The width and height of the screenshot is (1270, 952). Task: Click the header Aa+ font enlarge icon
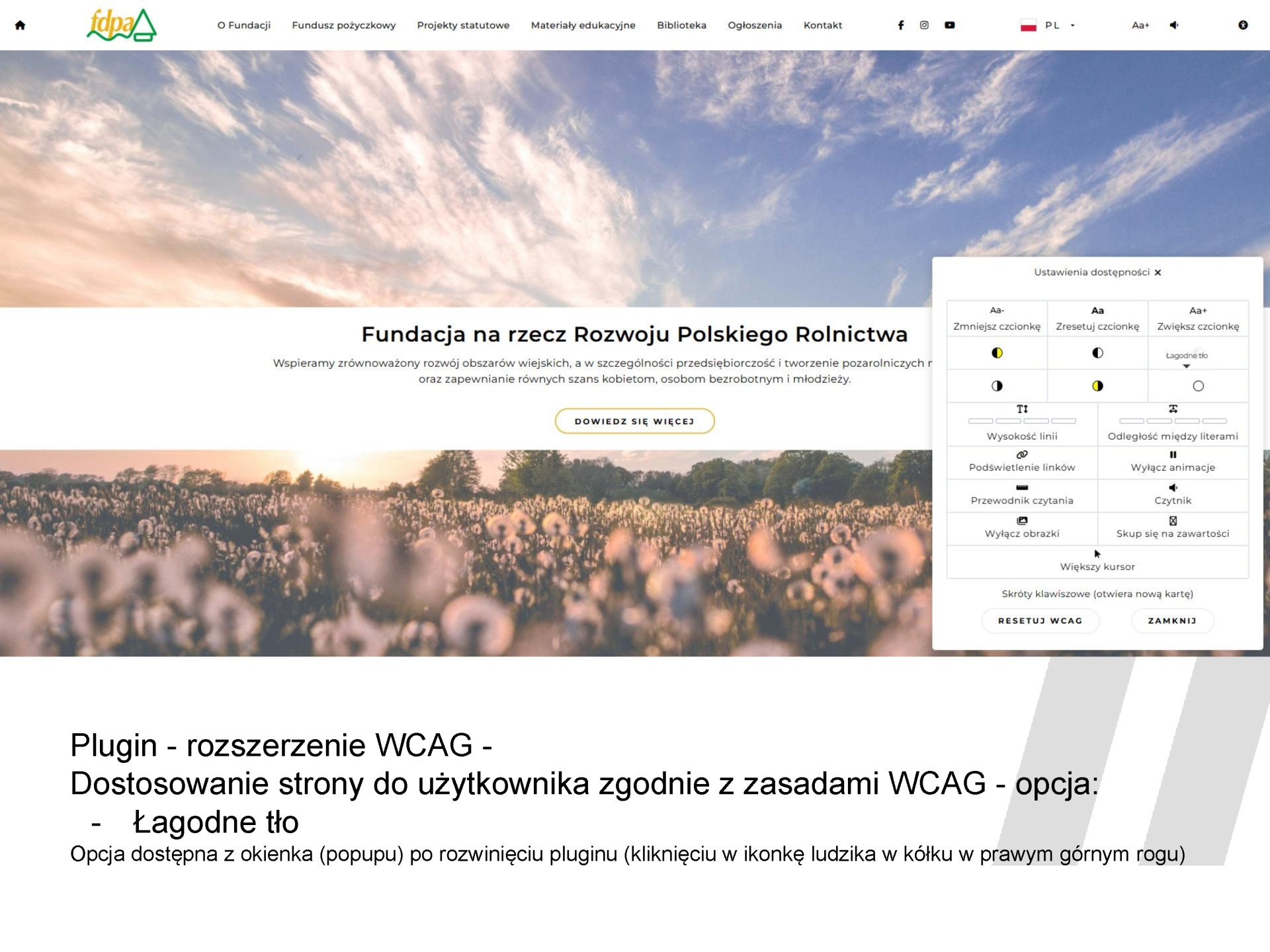pos(1140,25)
